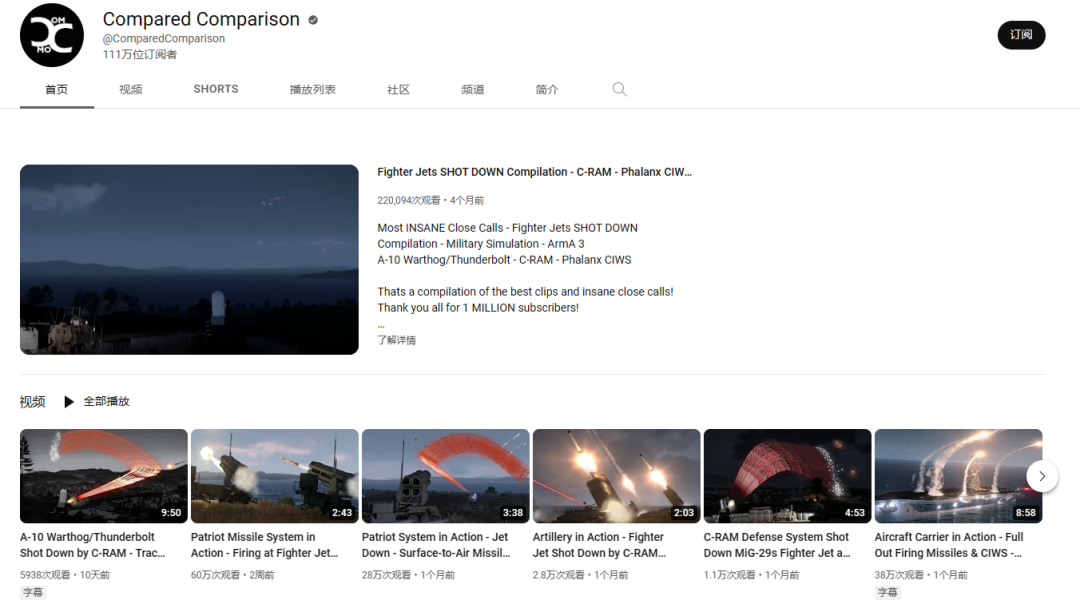Play the featured Fighter Jets SHOT DOWN video thumbnail
This screenshot has height=612, width=1080.
[x=189, y=260]
